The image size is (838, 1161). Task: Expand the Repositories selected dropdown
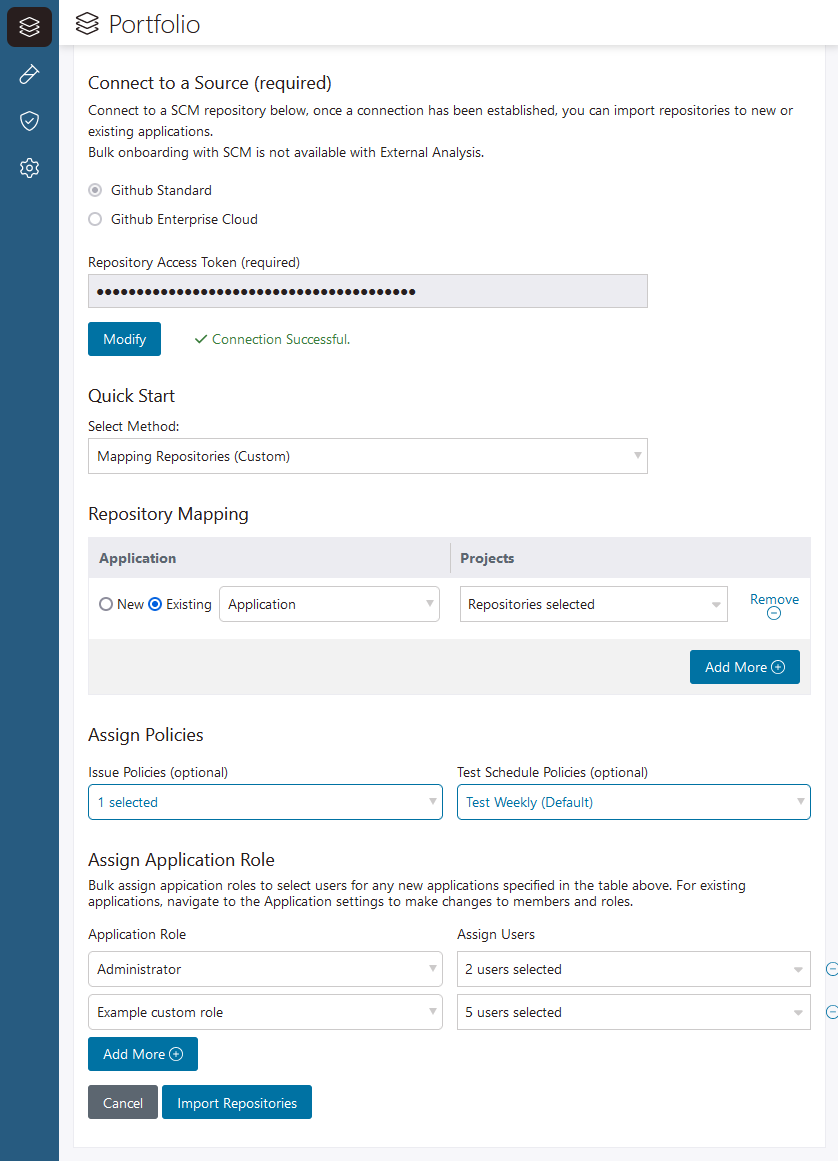[x=594, y=604]
